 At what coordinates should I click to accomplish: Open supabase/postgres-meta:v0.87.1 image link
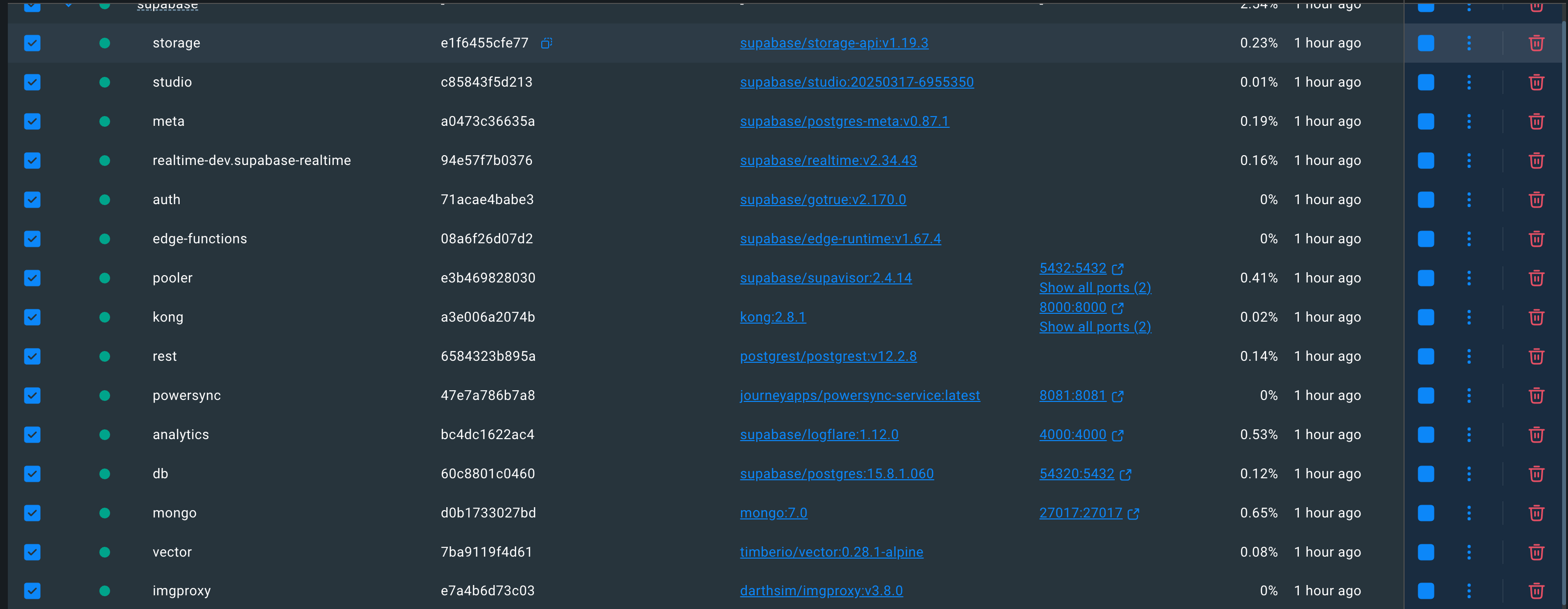pos(844,121)
